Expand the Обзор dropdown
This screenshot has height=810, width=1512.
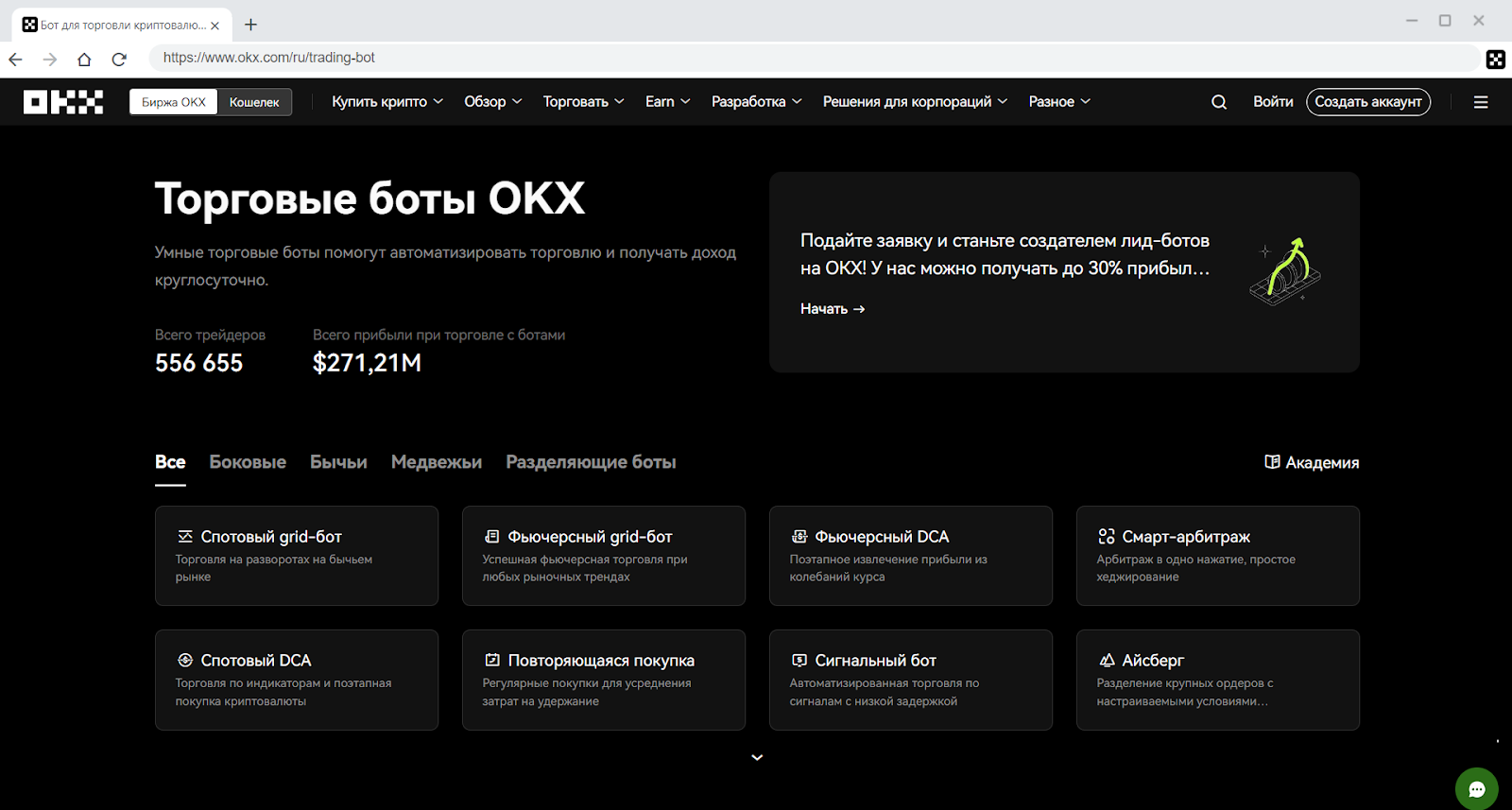coord(493,101)
